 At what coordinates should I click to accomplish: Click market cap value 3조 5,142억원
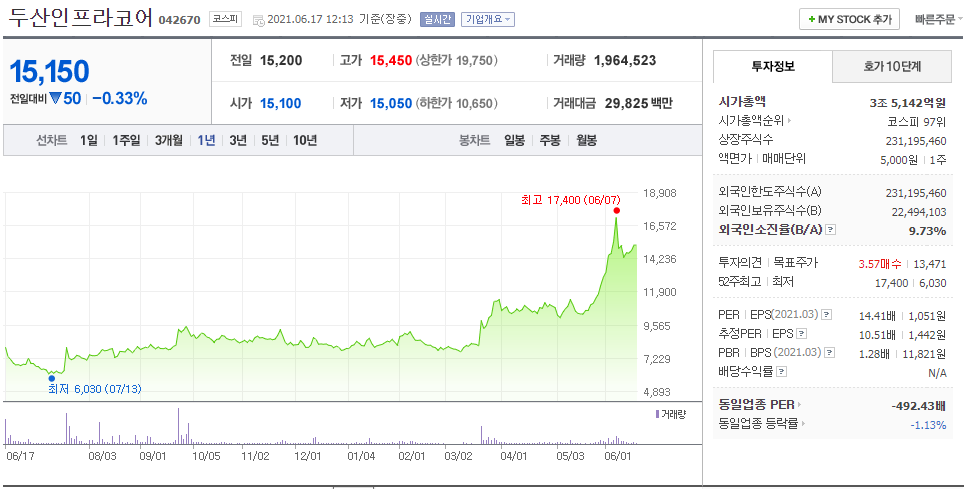908,103
